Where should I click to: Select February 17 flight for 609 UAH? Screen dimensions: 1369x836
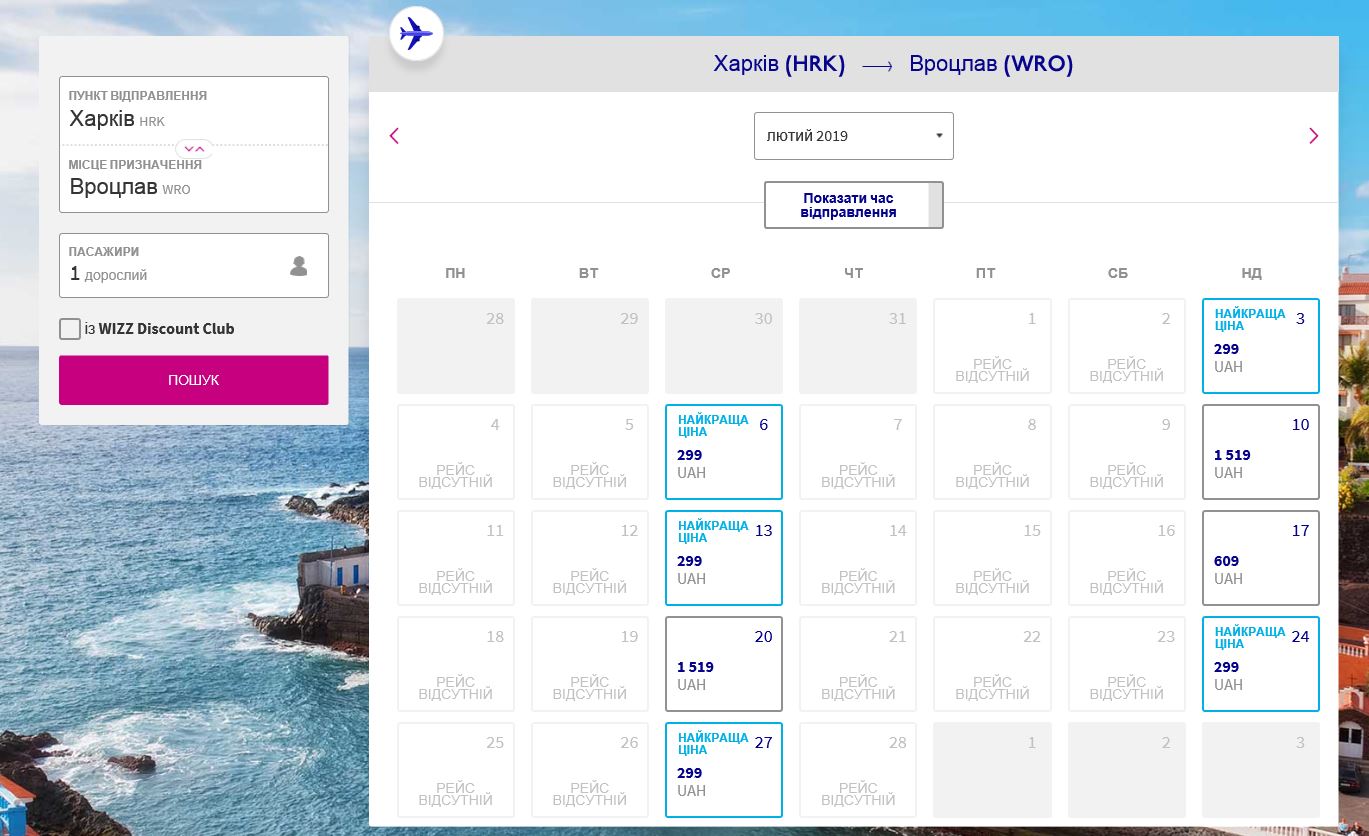(1260, 558)
